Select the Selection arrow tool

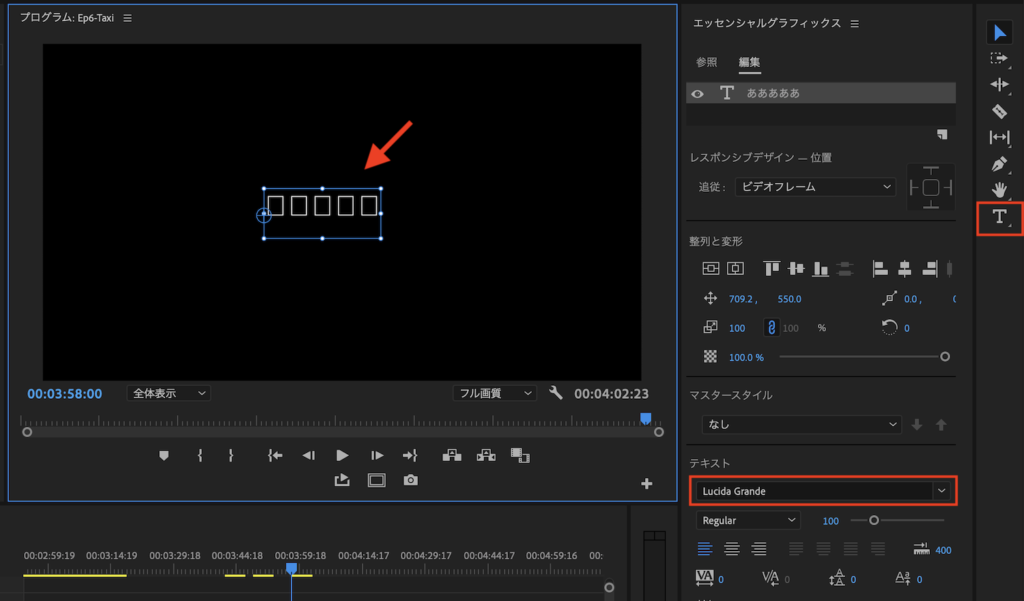click(1000, 33)
